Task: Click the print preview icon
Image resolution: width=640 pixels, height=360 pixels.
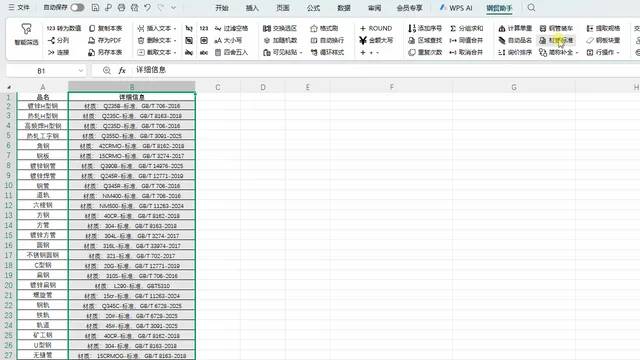Action: click(134, 7)
